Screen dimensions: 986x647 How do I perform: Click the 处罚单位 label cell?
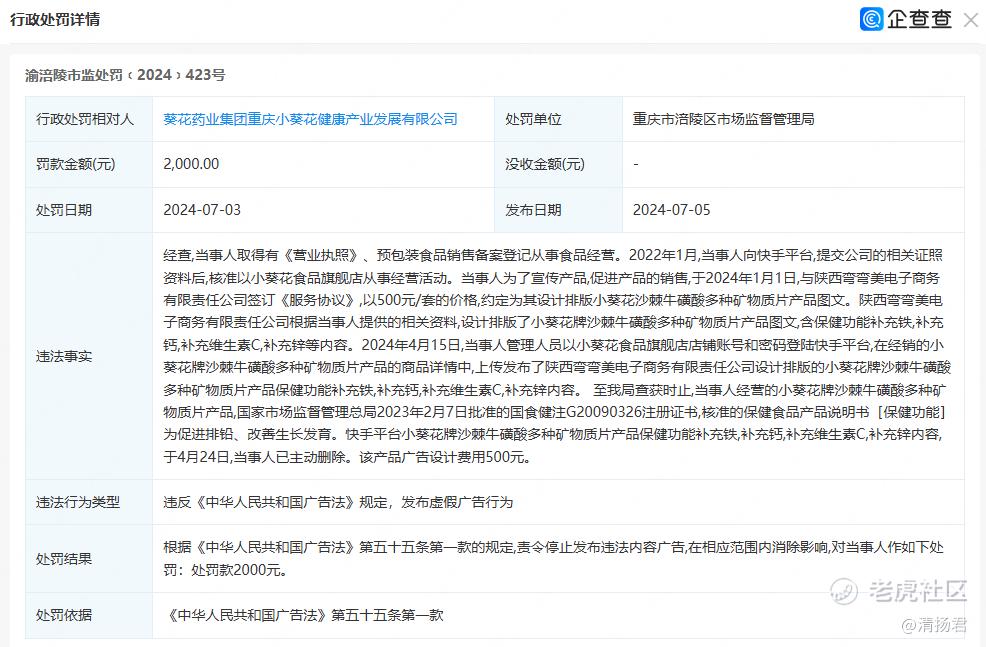(558, 119)
